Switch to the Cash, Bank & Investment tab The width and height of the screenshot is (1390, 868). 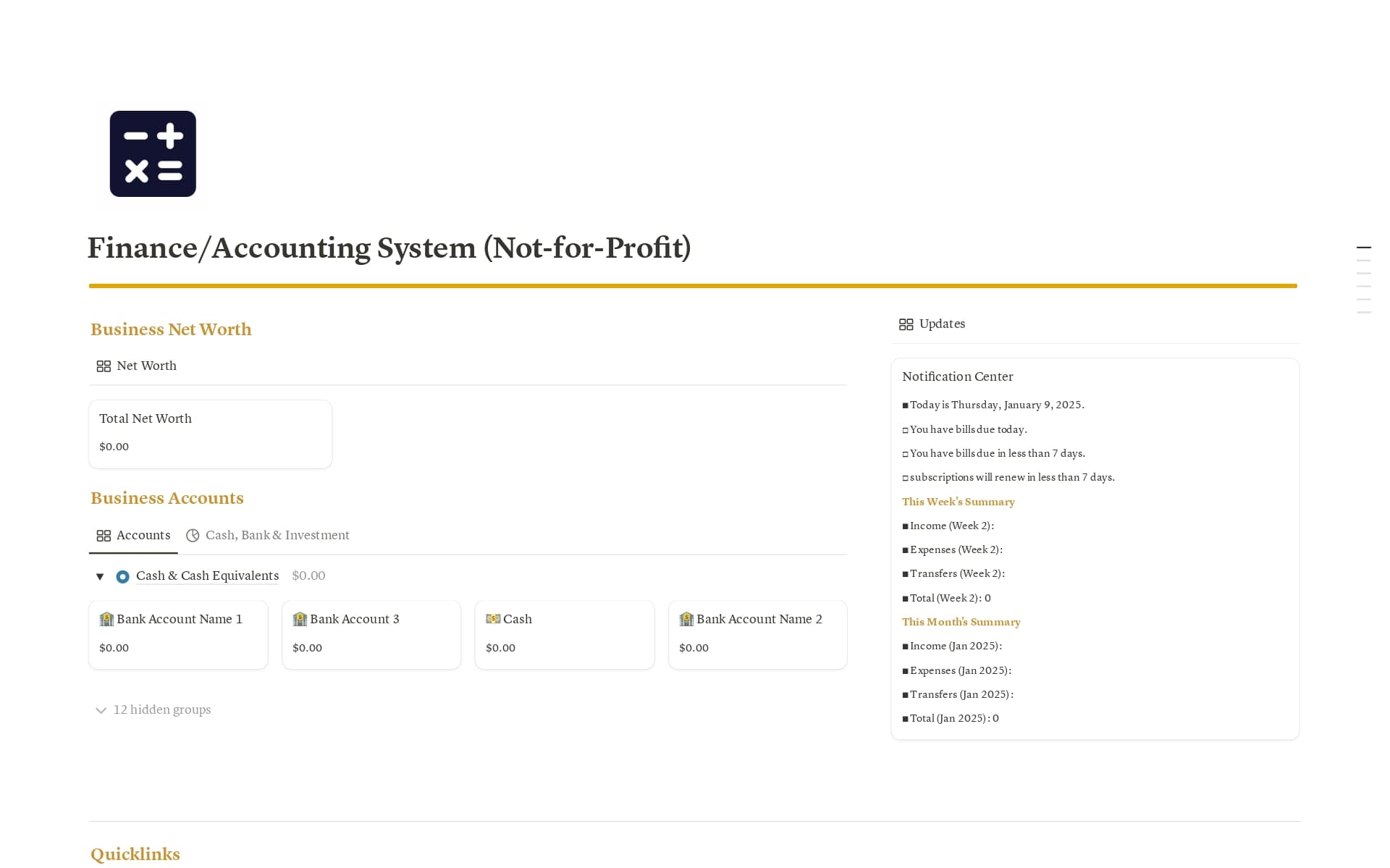[277, 535]
